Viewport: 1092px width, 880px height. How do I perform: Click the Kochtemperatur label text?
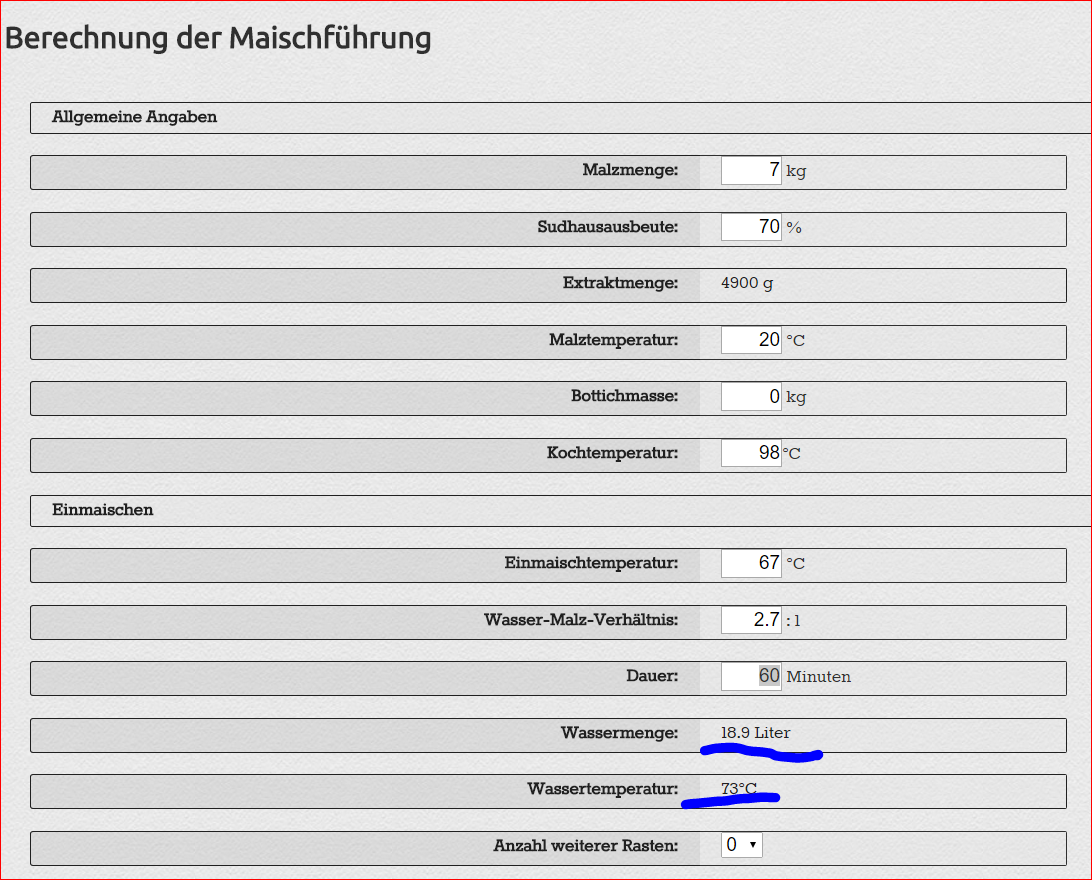point(612,453)
